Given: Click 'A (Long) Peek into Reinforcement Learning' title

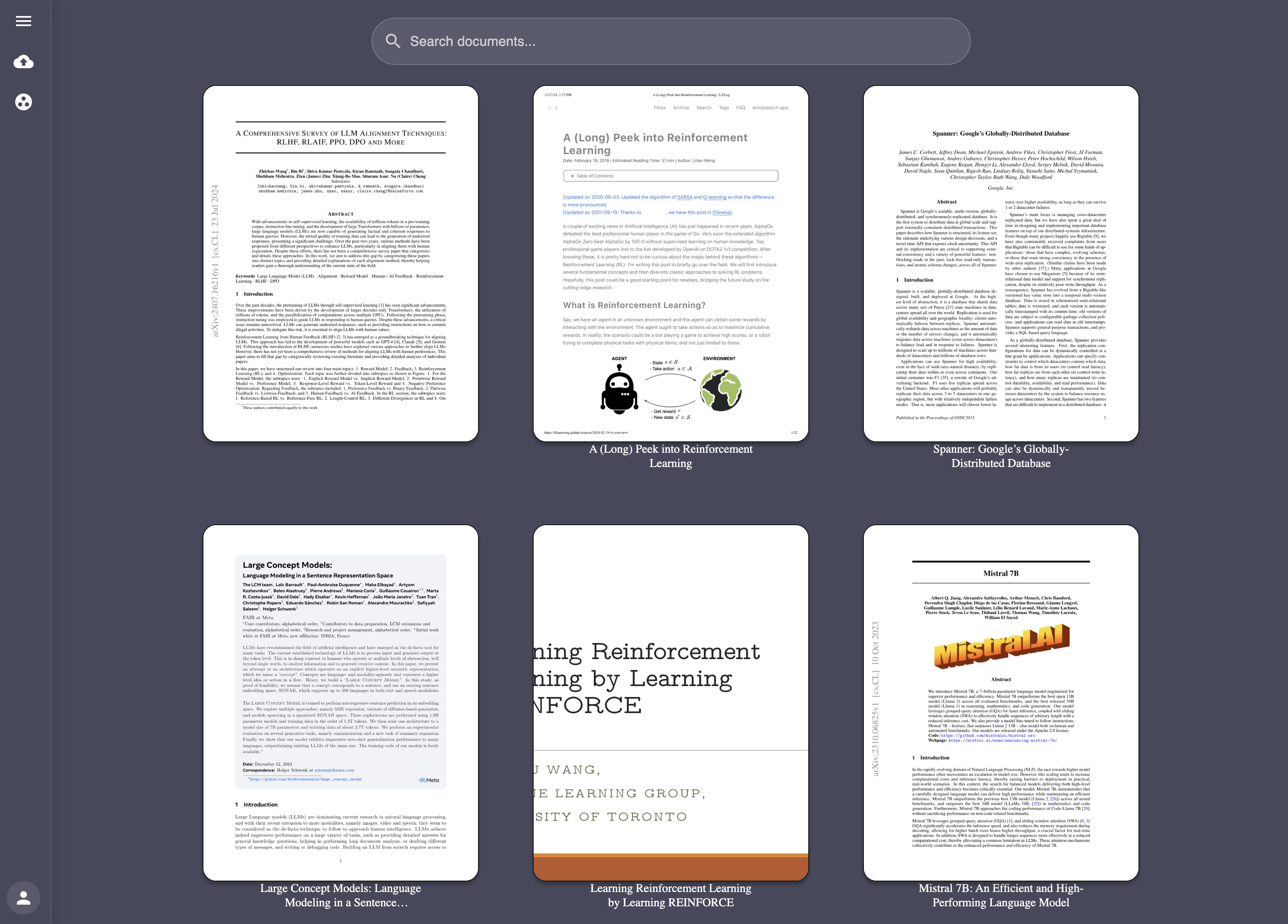Looking at the screenshot, I should [x=670, y=456].
